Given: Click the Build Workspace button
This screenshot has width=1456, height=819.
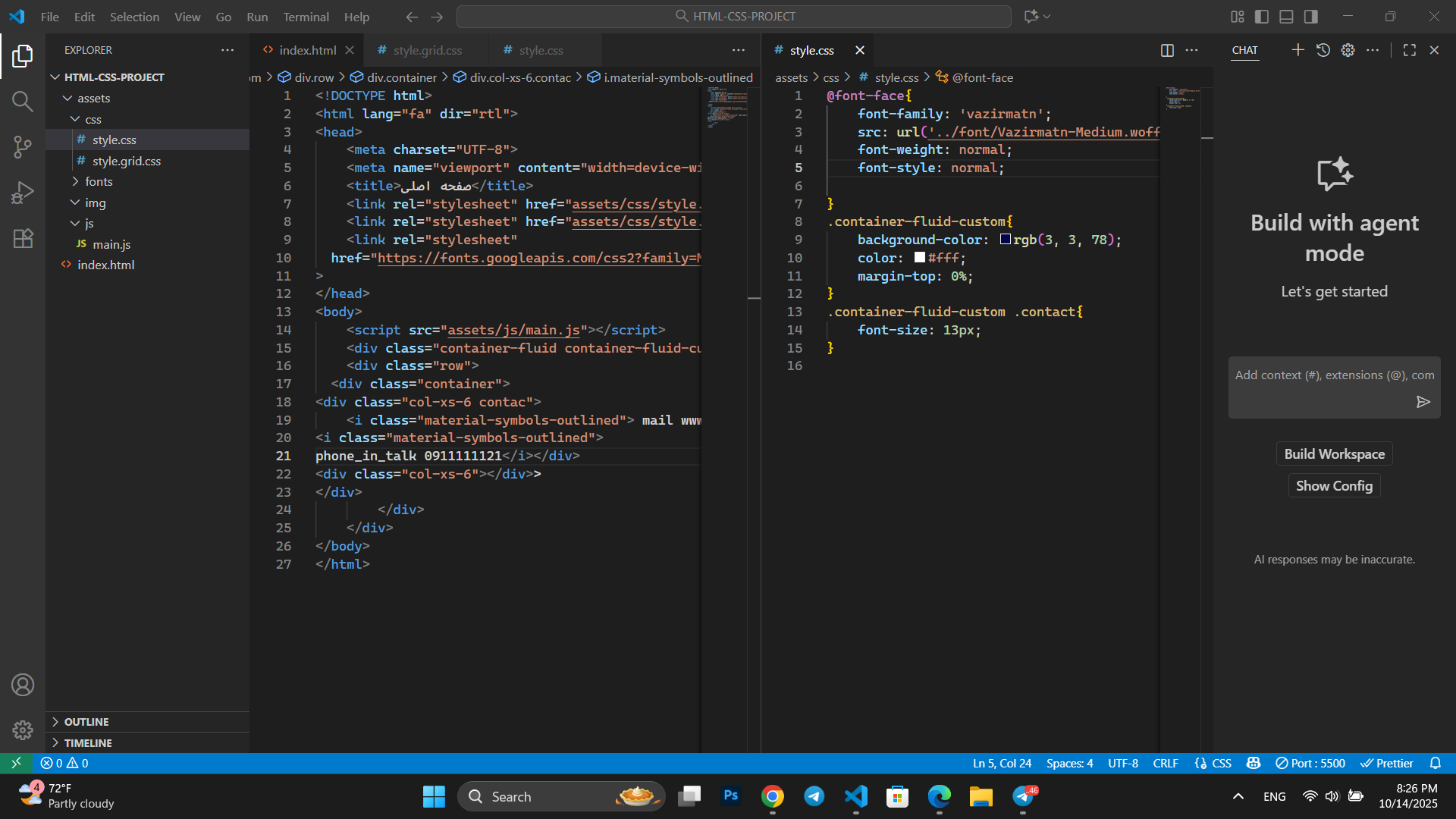Looking at the screenshot, I should click(x=1334, y=453).
